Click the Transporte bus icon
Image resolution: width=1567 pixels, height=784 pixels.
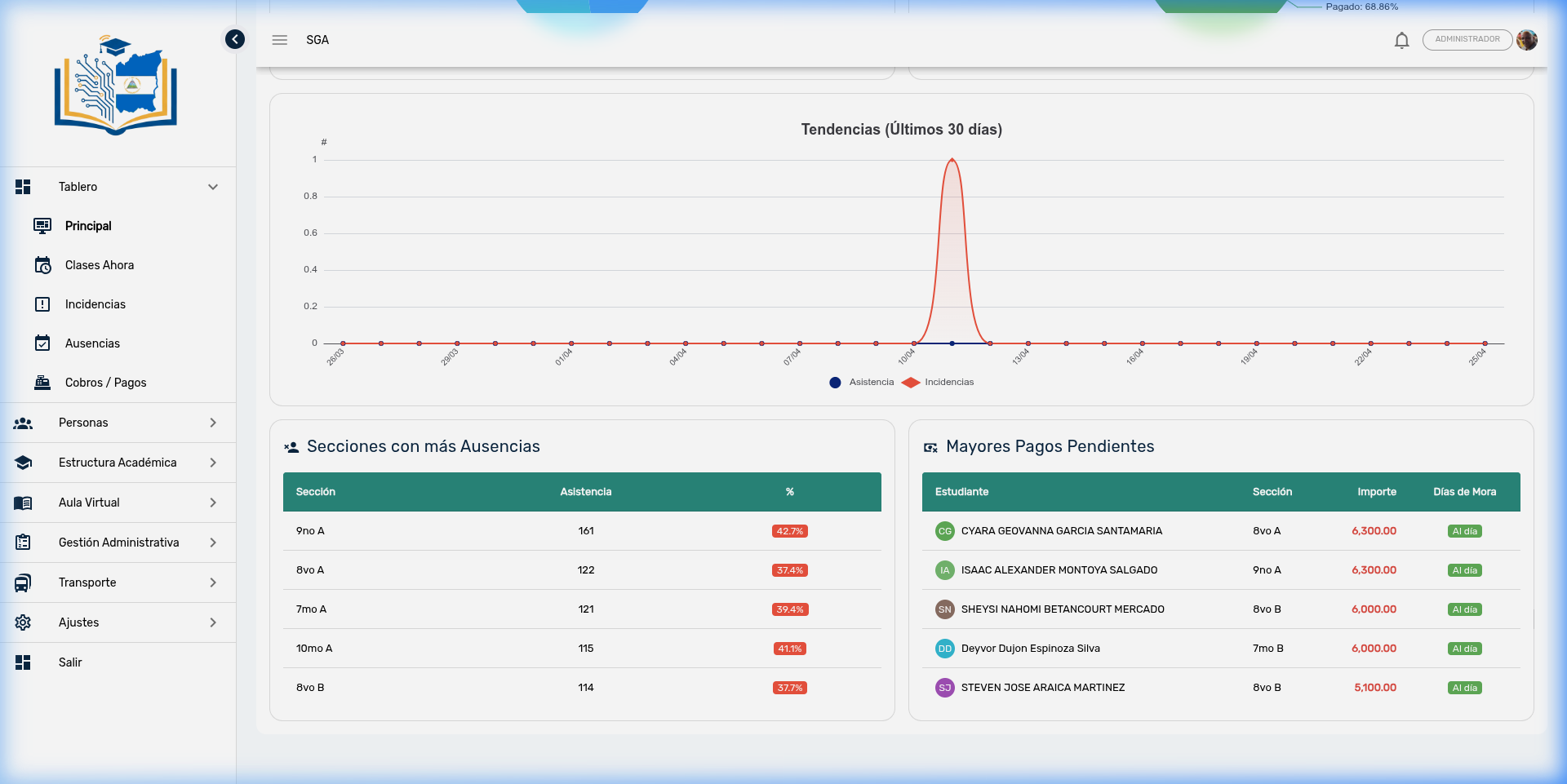[23, 582]
